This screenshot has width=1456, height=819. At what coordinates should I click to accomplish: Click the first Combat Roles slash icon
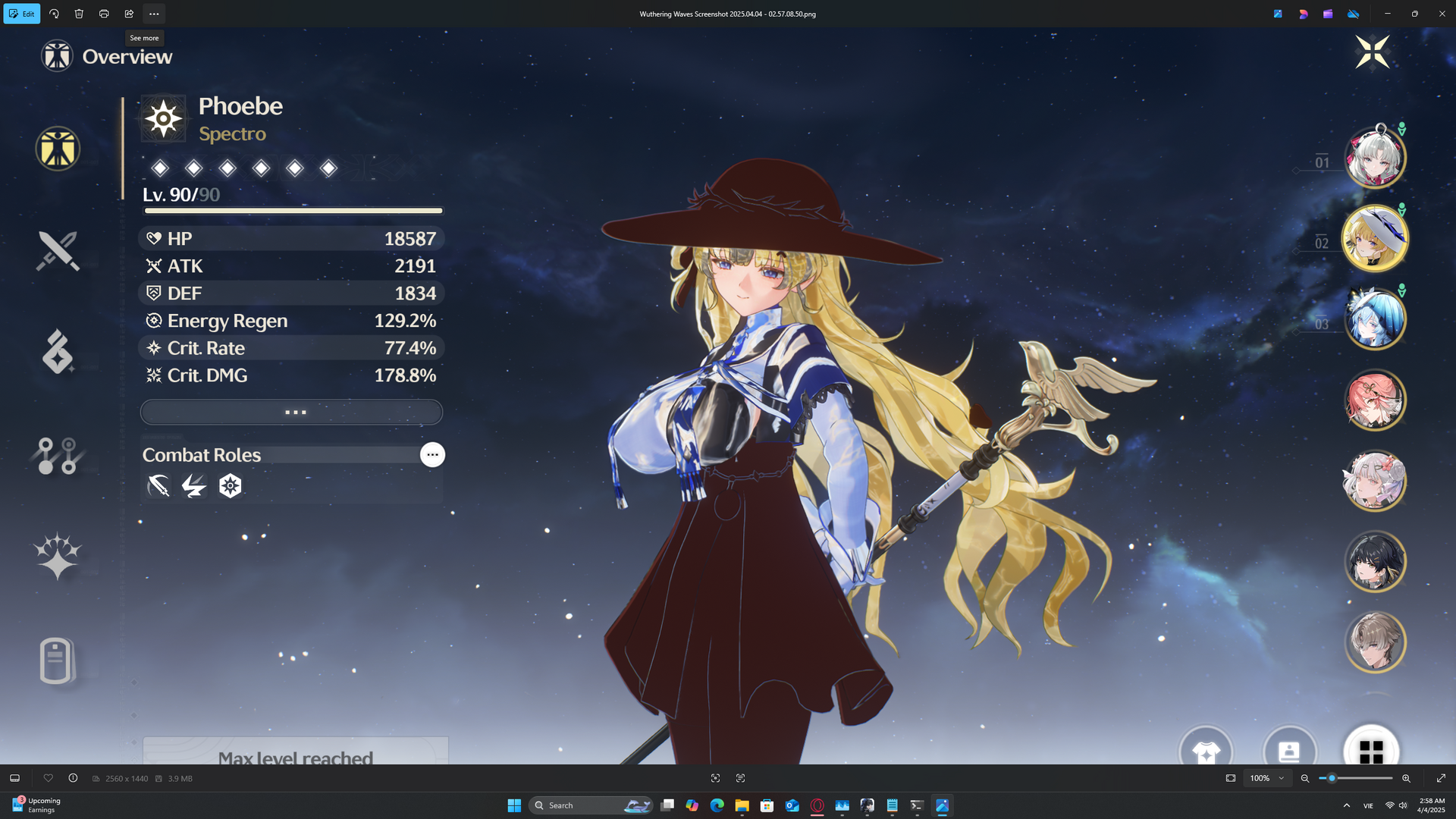tap(158, 485)
